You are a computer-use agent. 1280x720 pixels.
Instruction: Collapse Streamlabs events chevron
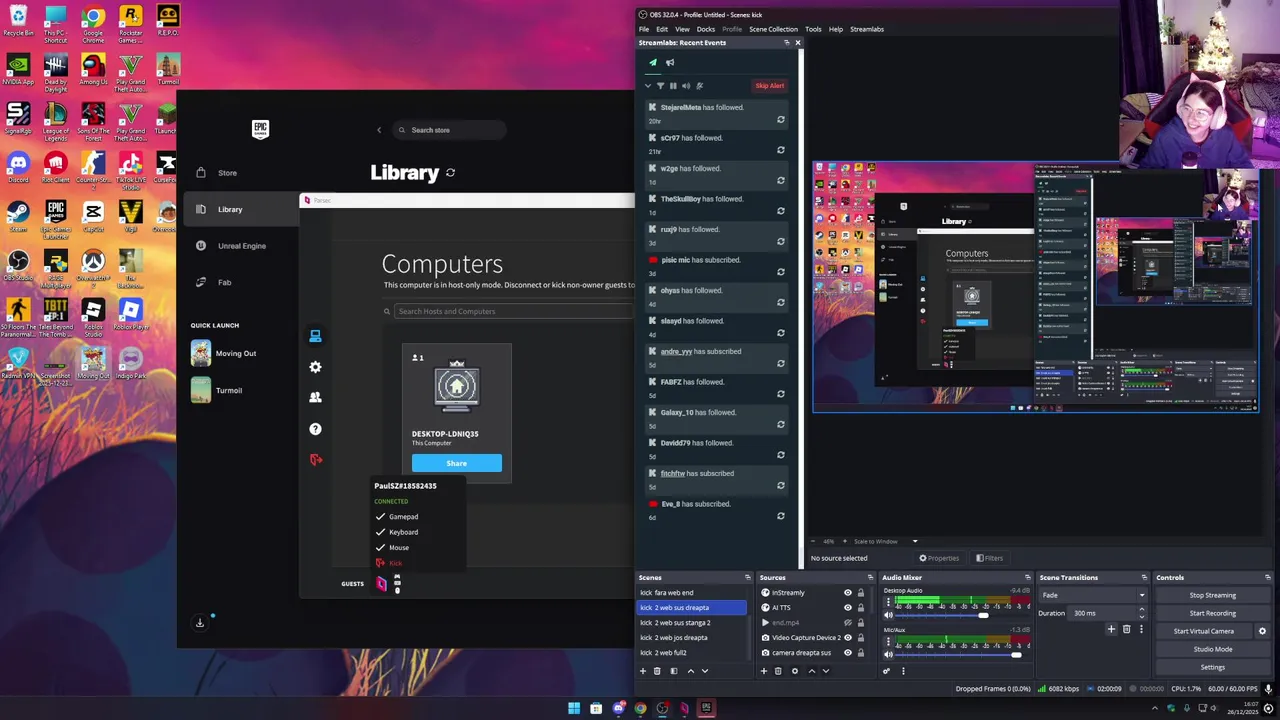click(648, 86)
